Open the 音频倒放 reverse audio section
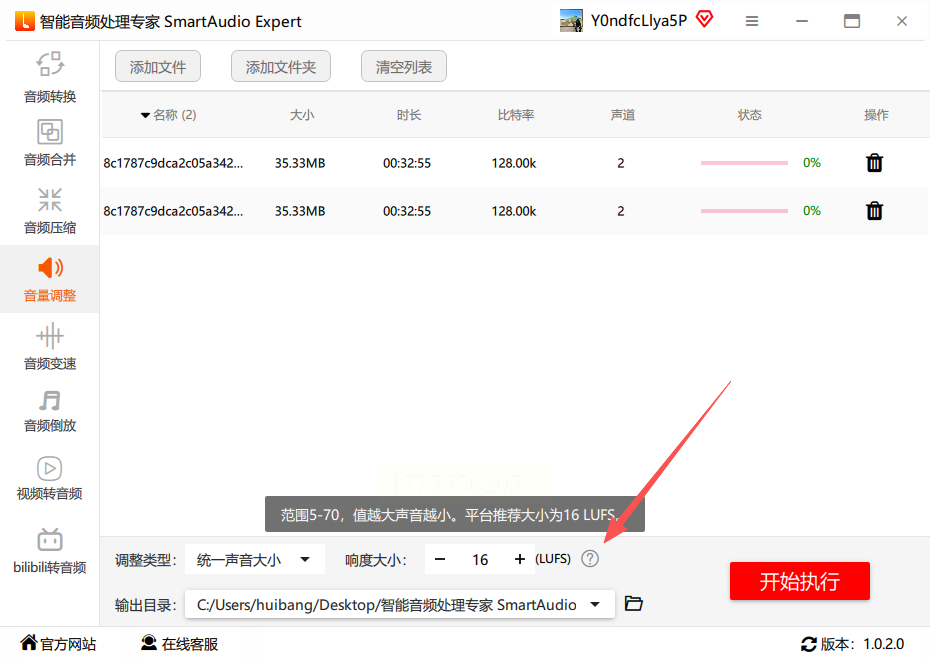Image resolution: width=930 pixels, height=660 pixels. 50,411
